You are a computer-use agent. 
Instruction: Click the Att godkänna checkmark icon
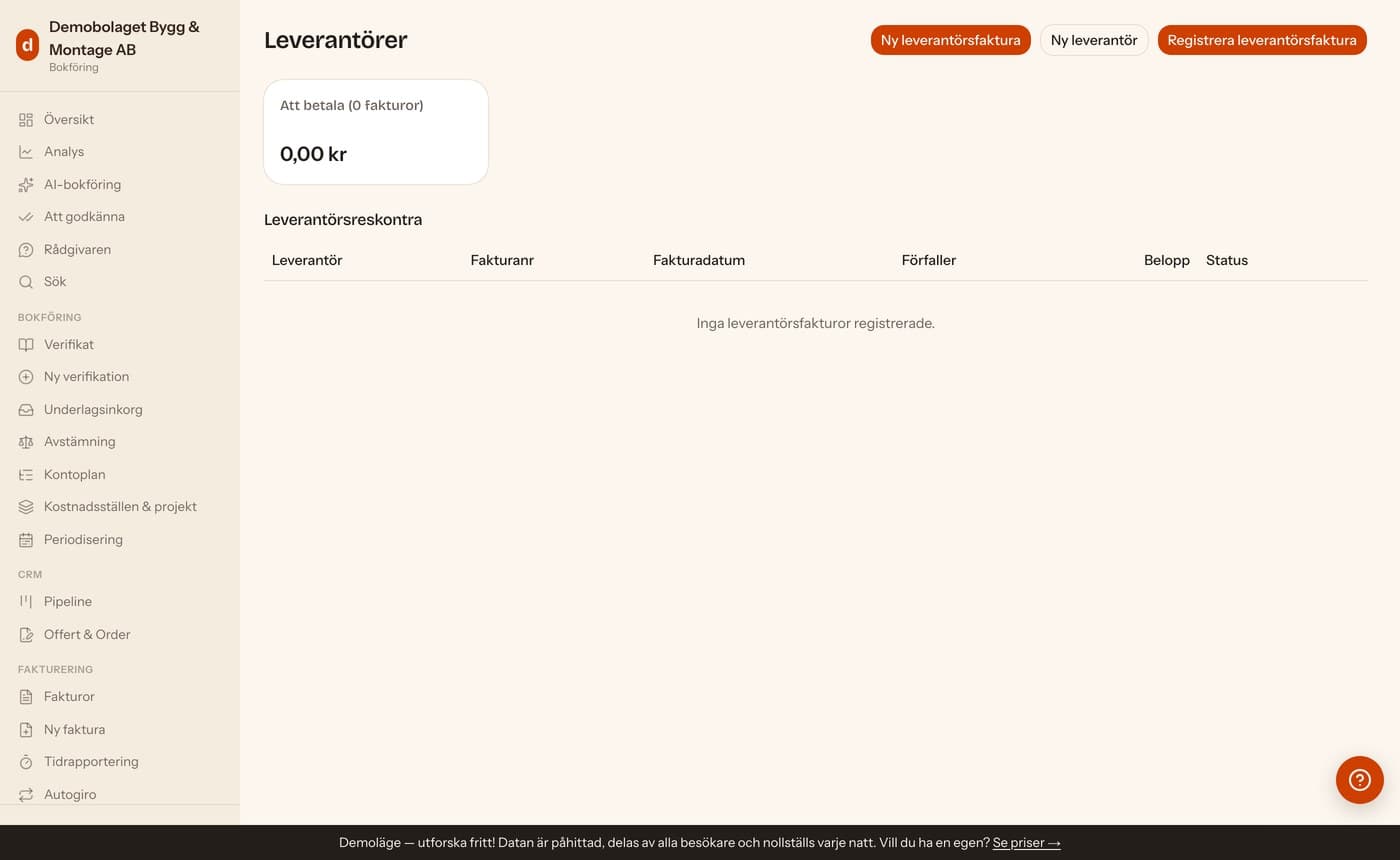click(26, 217)
